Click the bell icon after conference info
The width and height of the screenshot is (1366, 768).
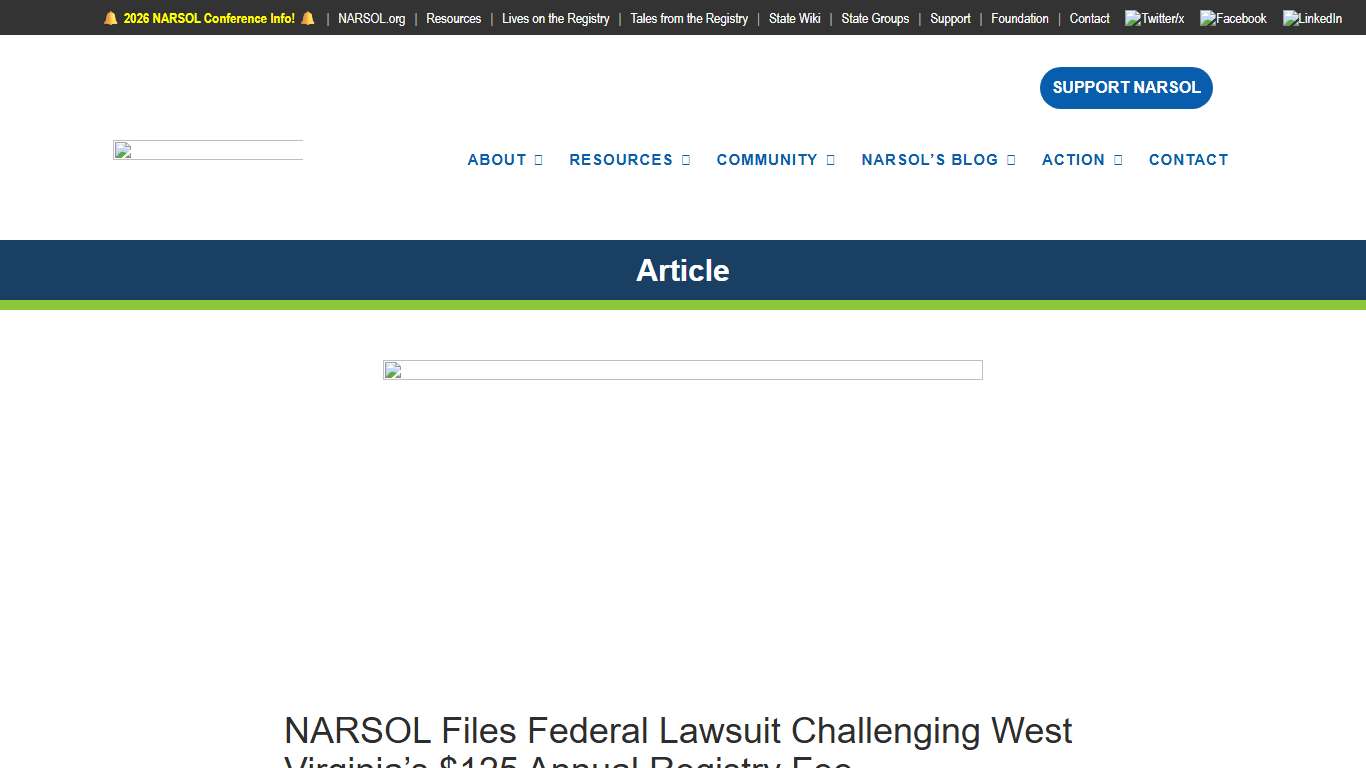[x=306, y=18]
